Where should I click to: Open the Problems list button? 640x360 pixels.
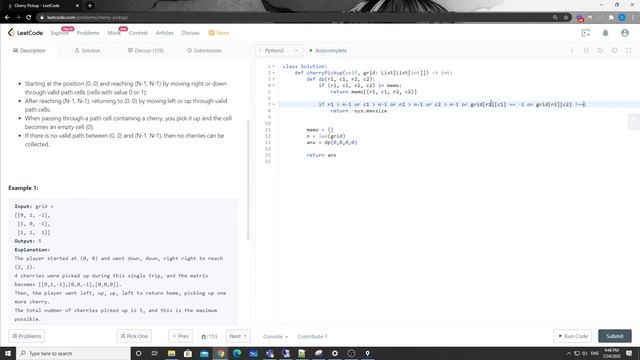(x=27, y=336)
